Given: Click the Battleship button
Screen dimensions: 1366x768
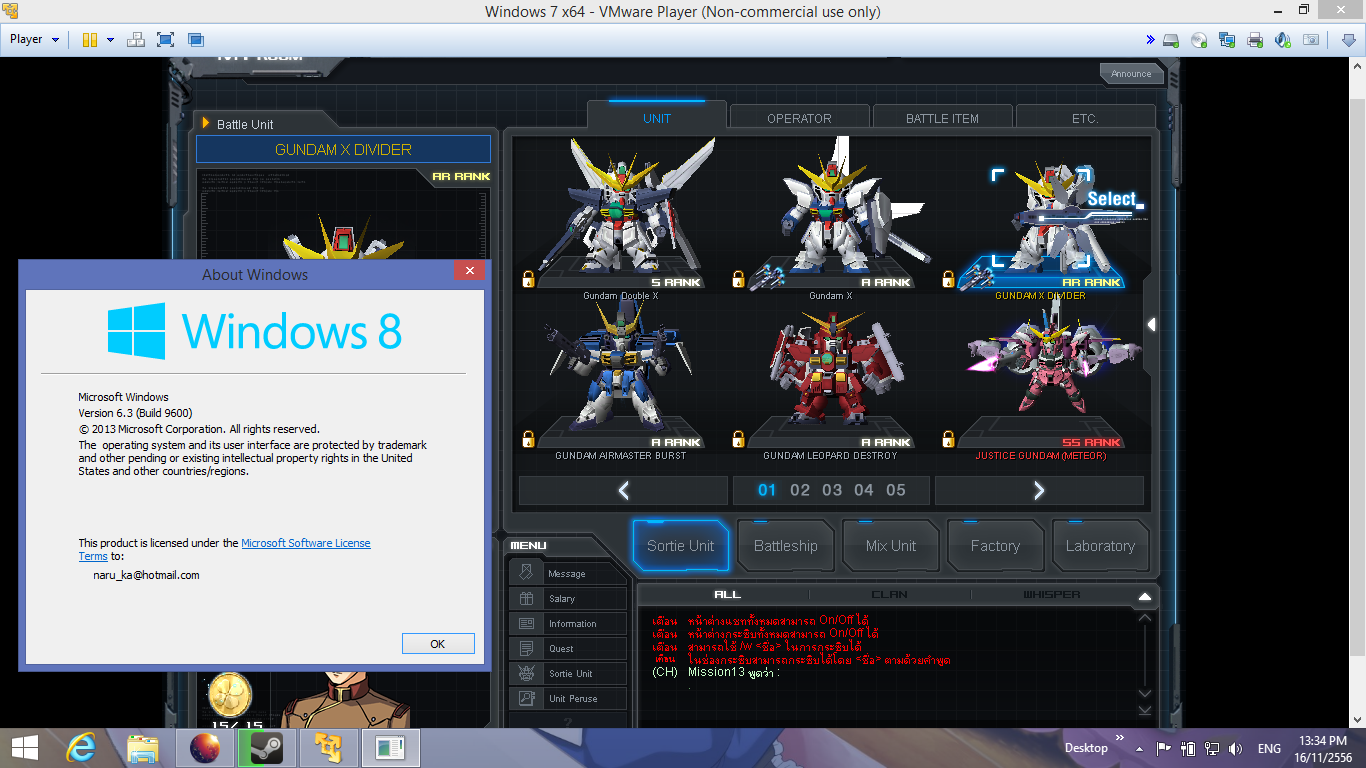Looking at the screenshot, I should coord(786,546).
